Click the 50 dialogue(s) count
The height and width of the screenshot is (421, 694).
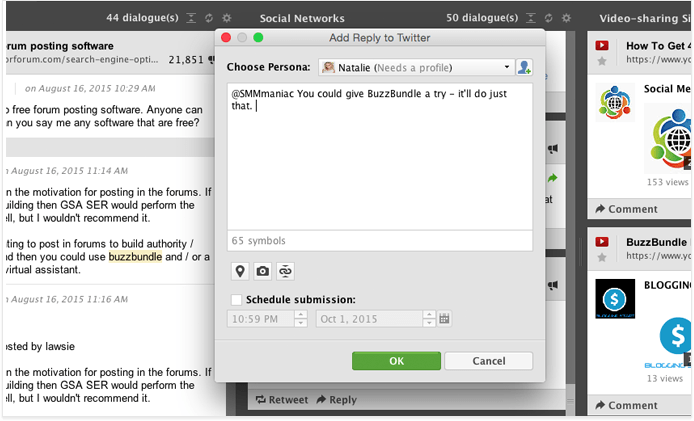point(482,18)
